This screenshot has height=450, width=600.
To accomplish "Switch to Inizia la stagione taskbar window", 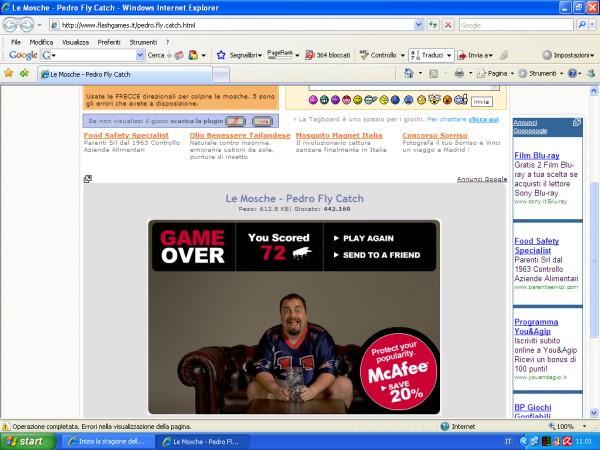I will pos(108,442).
